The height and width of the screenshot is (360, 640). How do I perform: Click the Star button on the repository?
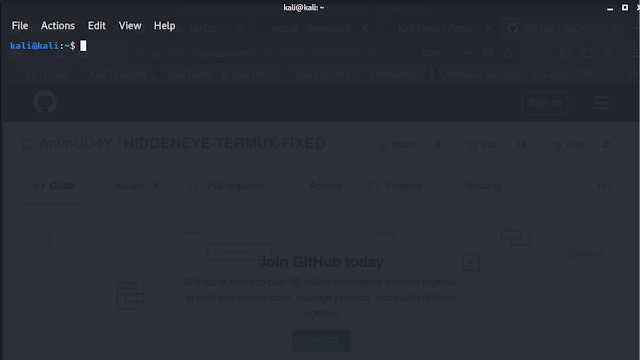click(x=483, y=145)
